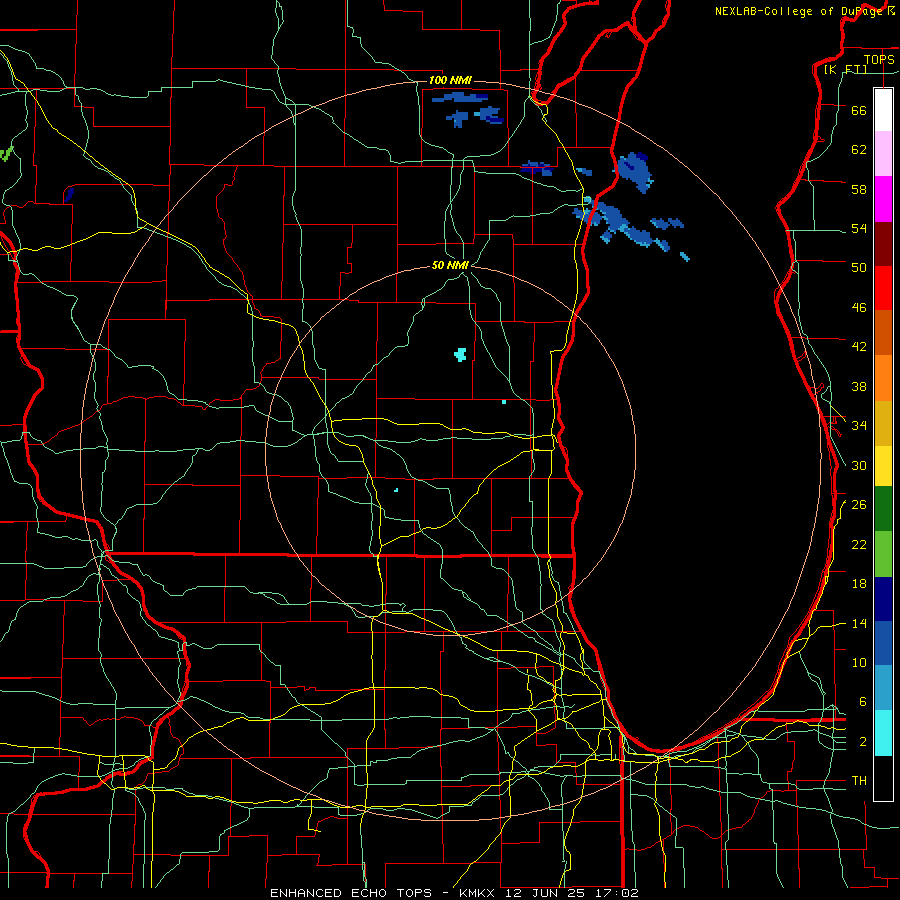Viewport: 900px width, 900px height.
Task: Select the dark red legend swatch
Action: point(883,244)
